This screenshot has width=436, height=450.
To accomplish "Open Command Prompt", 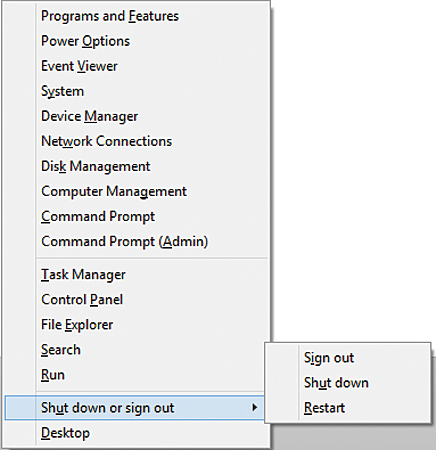I will coord(98,216).
